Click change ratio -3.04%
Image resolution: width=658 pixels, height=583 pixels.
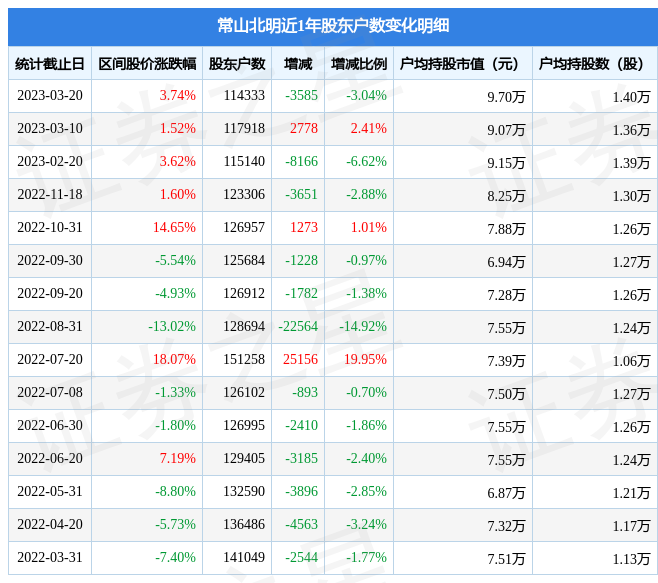(x=366, y=95)
